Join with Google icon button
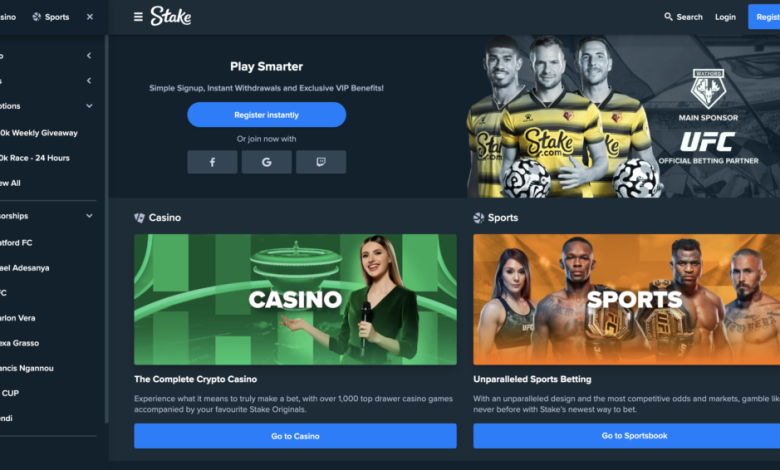The image size is (780, 470). point(267,162)
